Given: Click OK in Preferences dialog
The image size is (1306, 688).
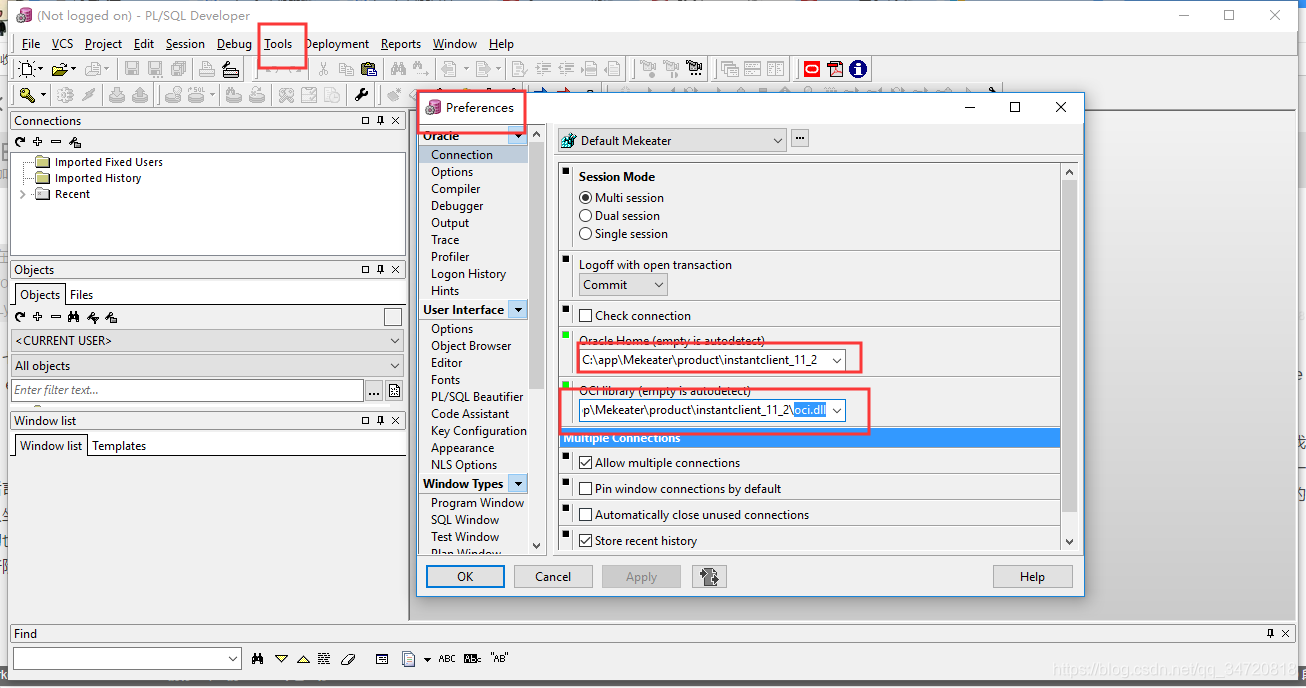Looking at the screenshot, I should pyautogui.click(x=465, y=577).
